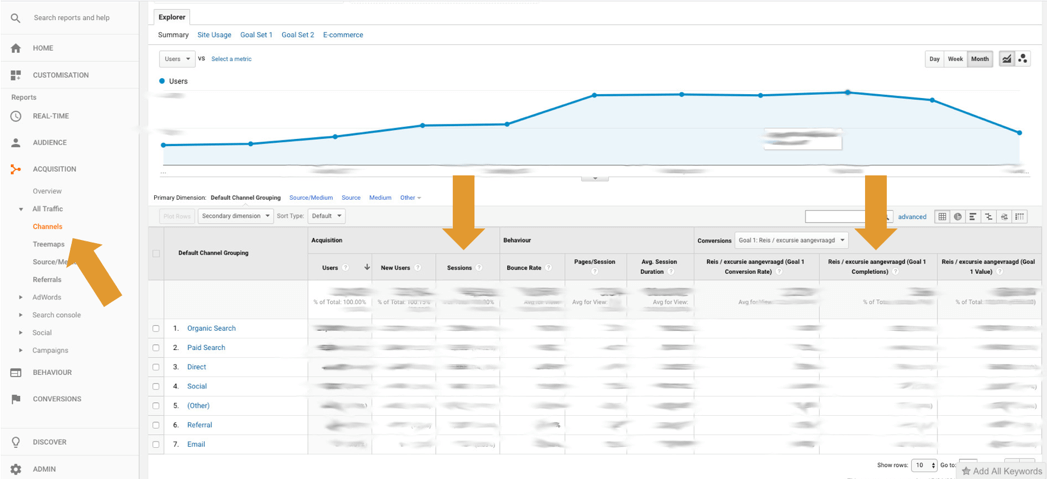The width and height of the screenshot is (1047, 479).
Task: Select the percentage pie view icon
Action: point(957,216)
